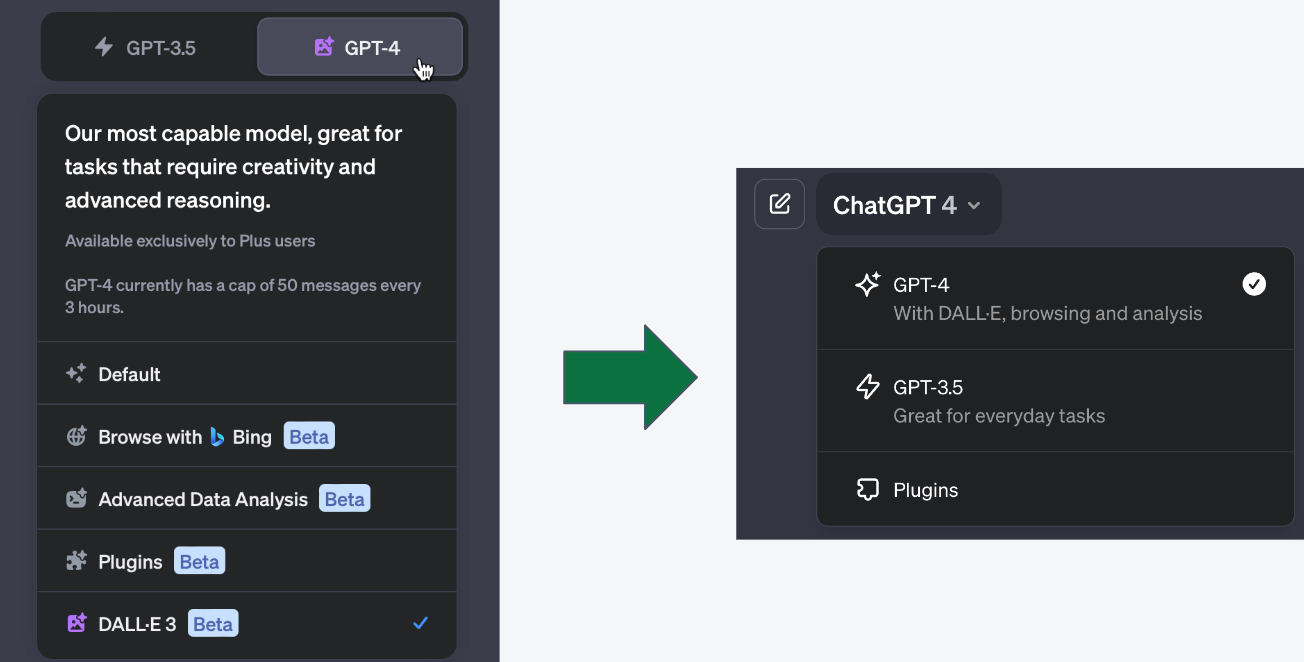Click the blue checkmark on DALL·E 3 row

[x=421, y=623]
